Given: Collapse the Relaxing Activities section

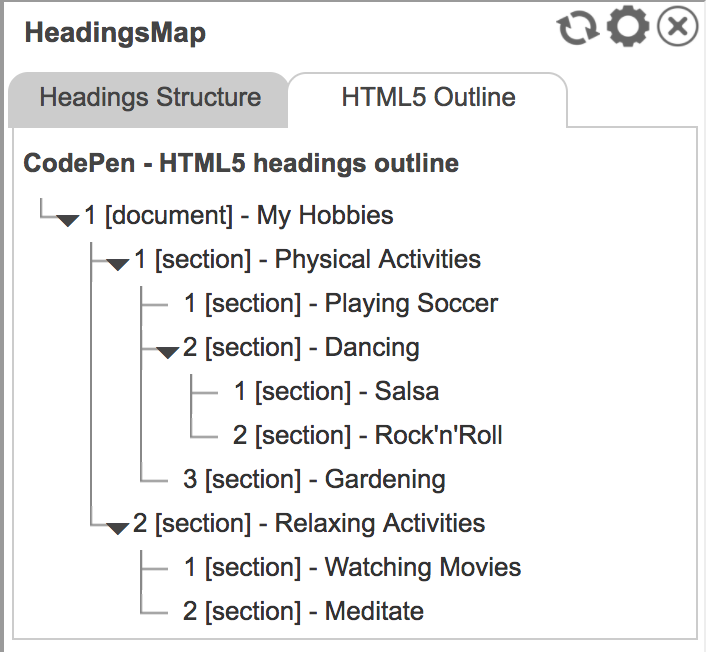Looking at the screenshot, I should point(118,527).
